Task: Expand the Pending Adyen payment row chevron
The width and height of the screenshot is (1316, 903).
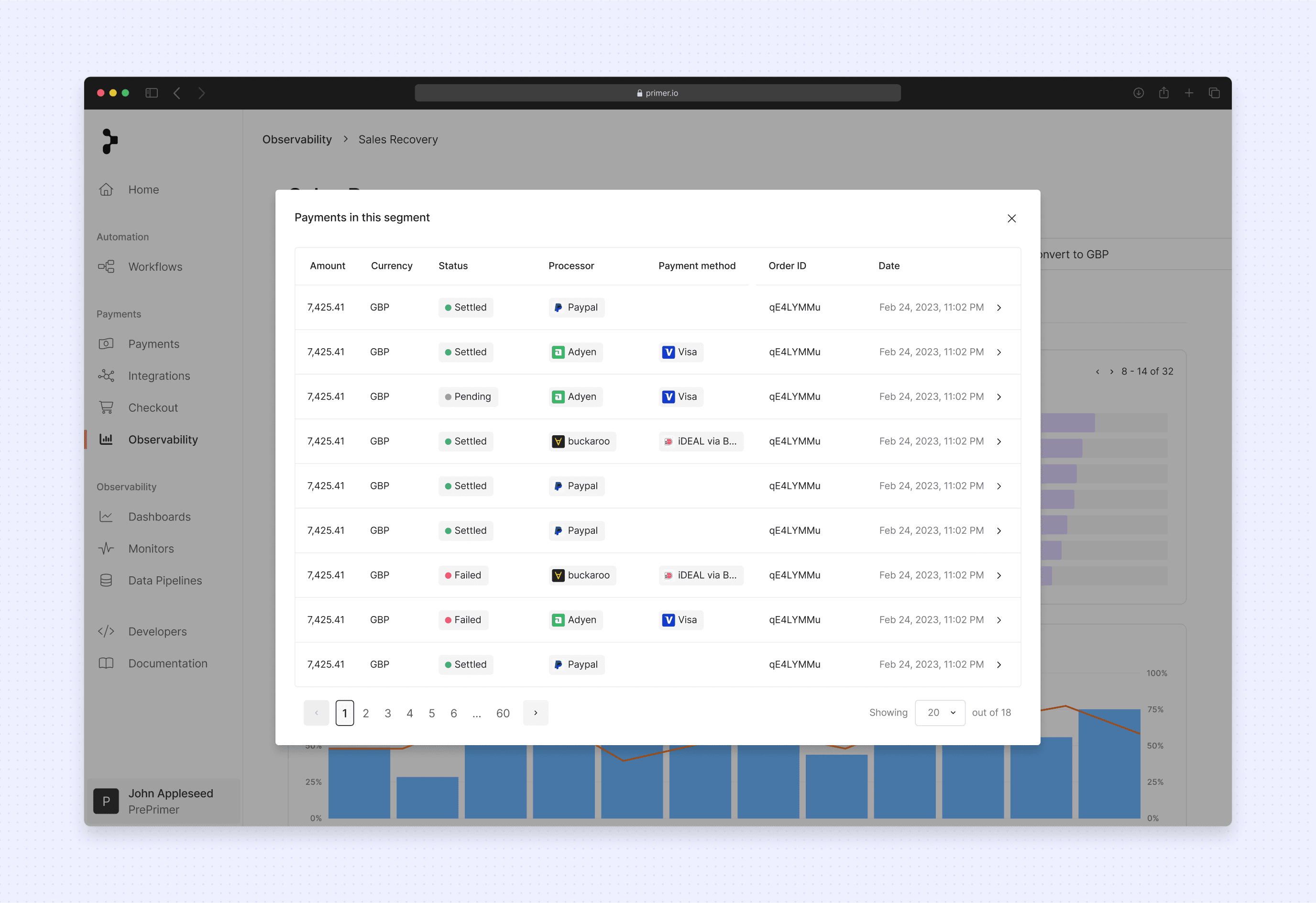Action: click(999, 397)
